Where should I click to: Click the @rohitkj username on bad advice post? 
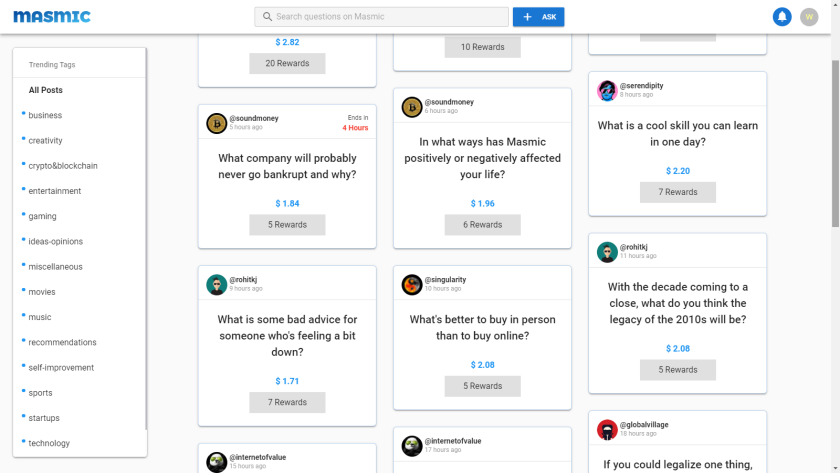tap(243, 280)
